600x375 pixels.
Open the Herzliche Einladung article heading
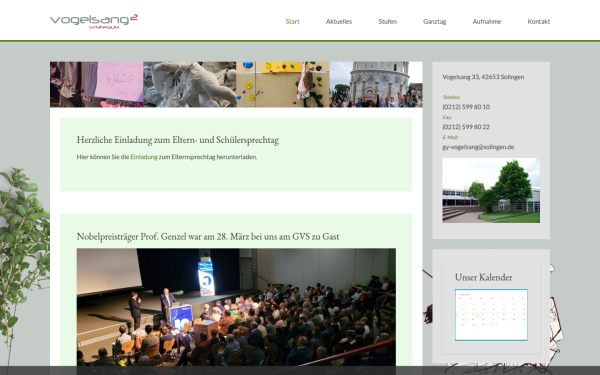click(x=178, y=140)
